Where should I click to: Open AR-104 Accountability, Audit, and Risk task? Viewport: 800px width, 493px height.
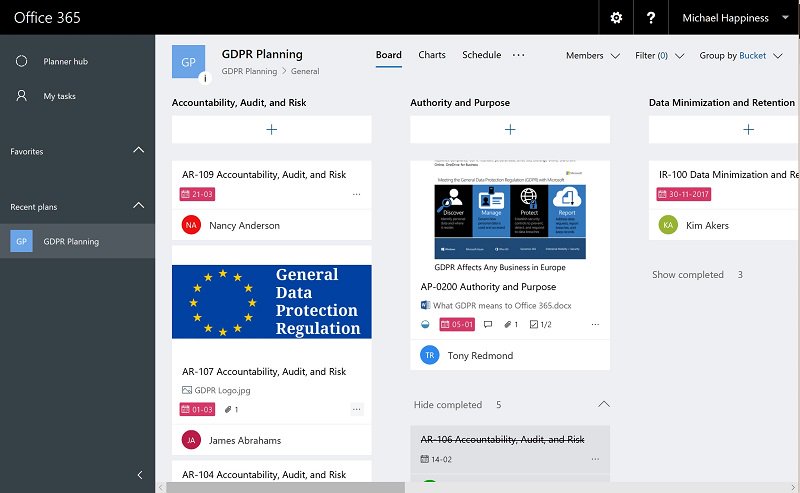[x=264, y=475]
